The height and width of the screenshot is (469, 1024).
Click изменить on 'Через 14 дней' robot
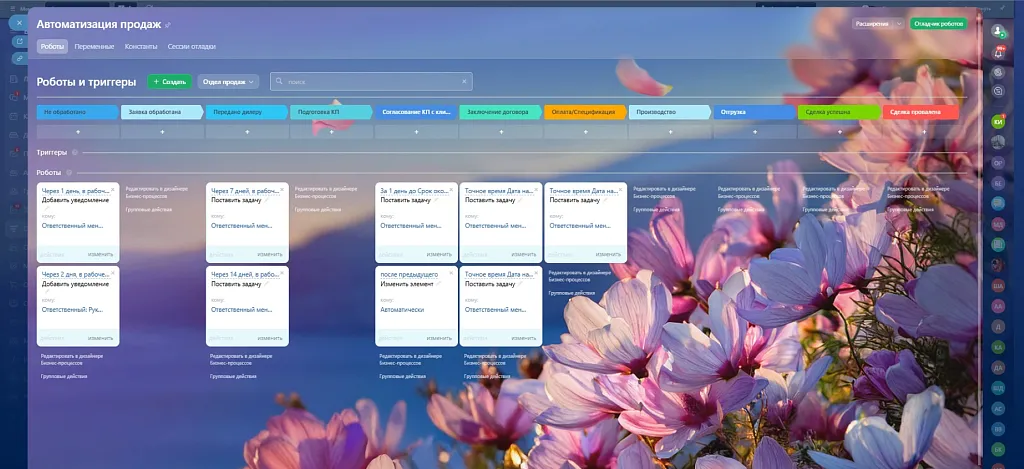(x=270, y=338)
